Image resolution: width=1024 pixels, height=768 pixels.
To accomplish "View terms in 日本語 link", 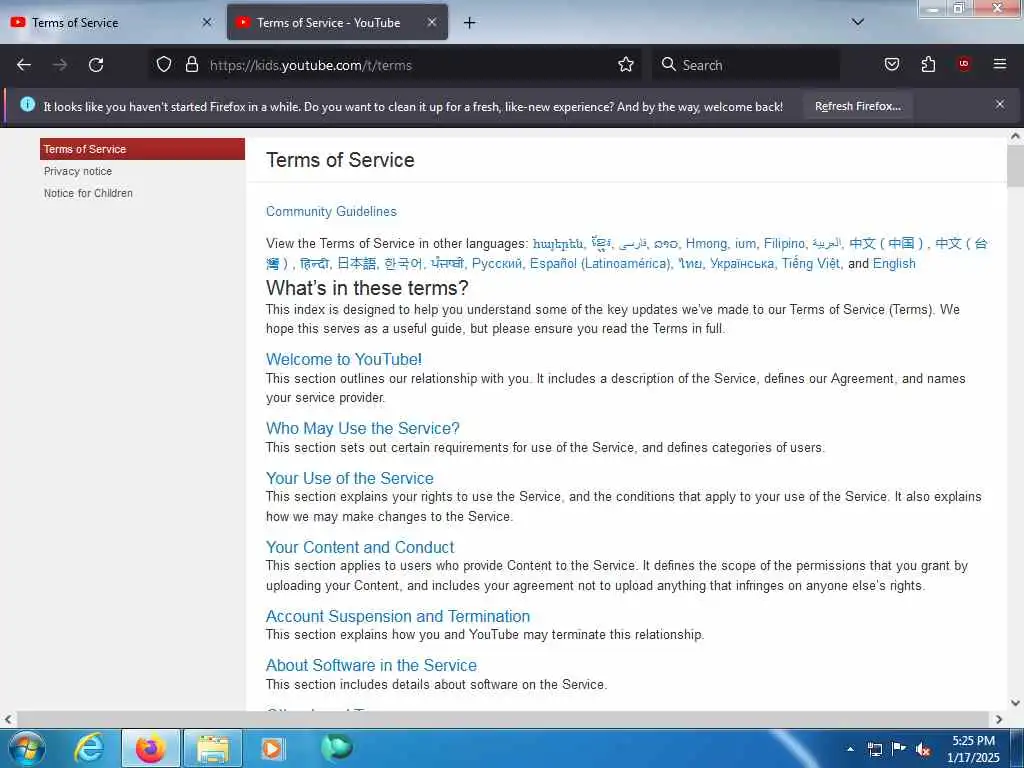I will tap(357, 264).
